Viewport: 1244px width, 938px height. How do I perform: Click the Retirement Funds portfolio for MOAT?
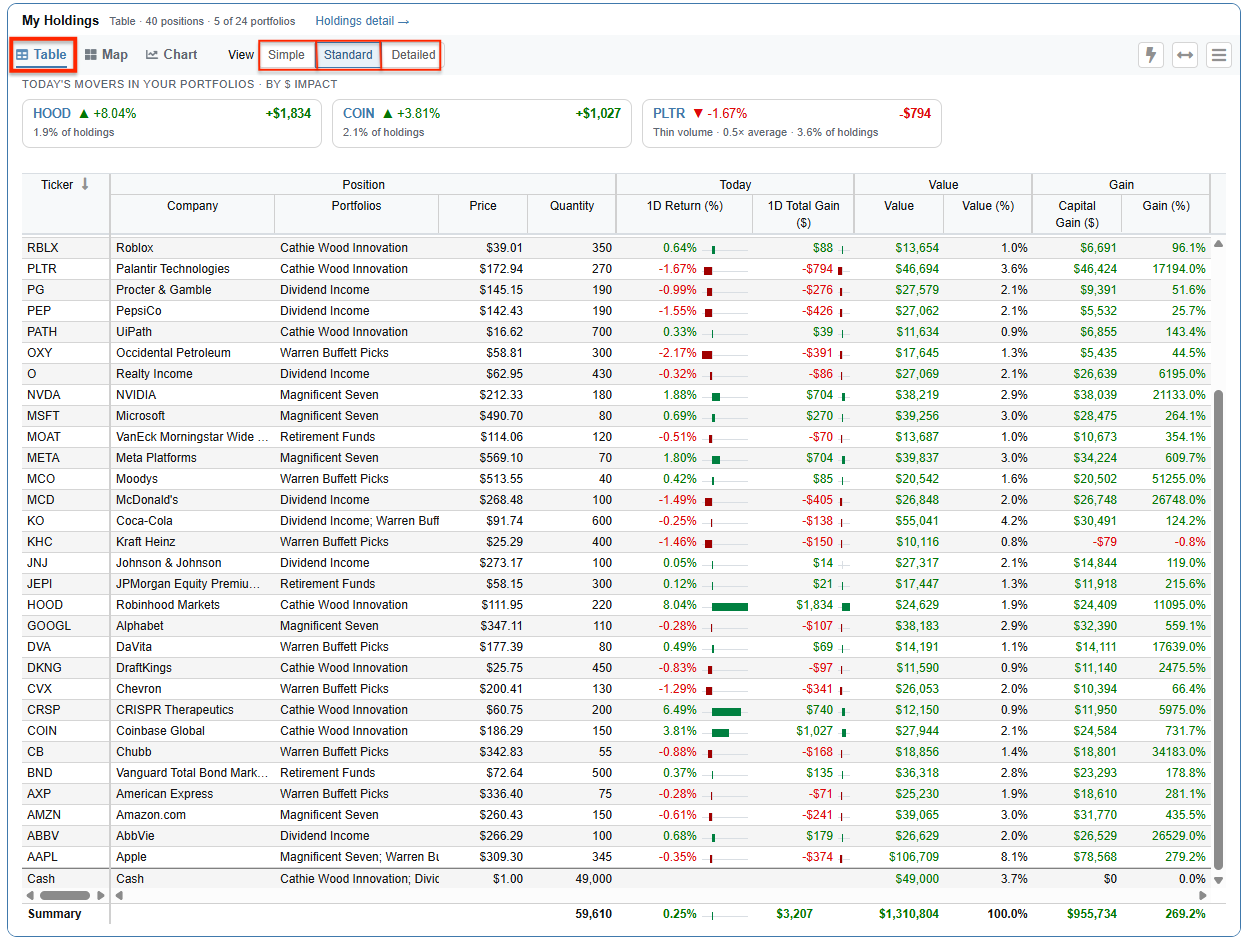tap(327, 437)
